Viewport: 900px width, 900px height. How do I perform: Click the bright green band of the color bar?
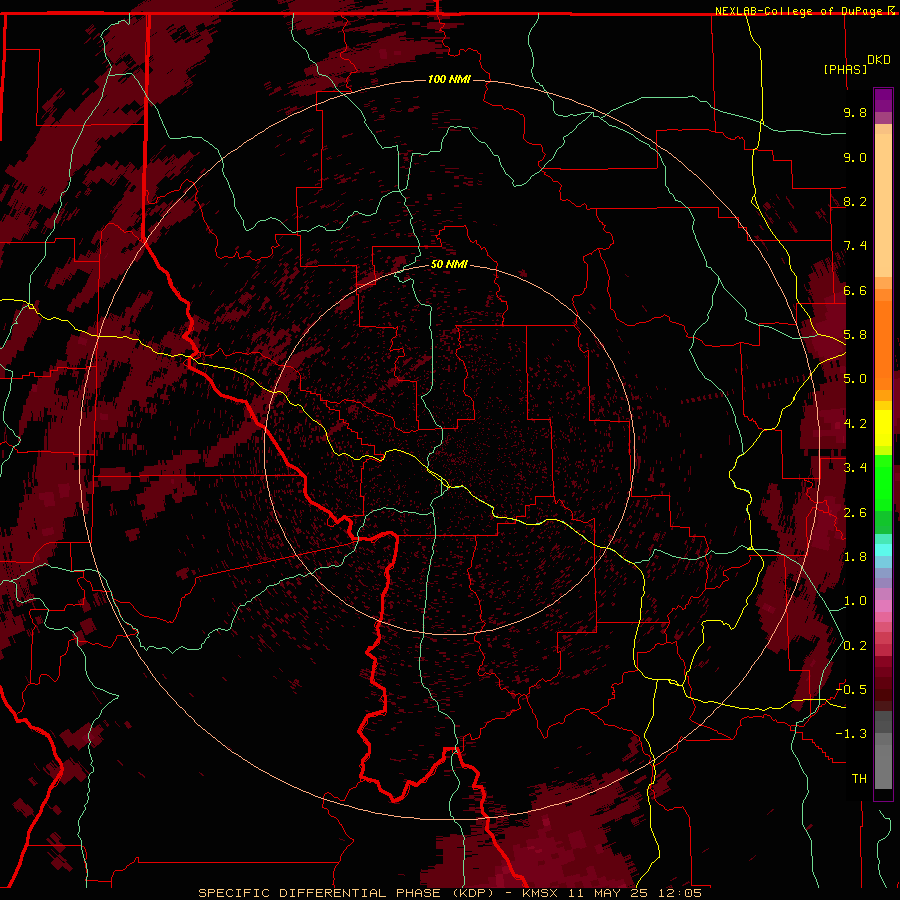pos(883,483)
